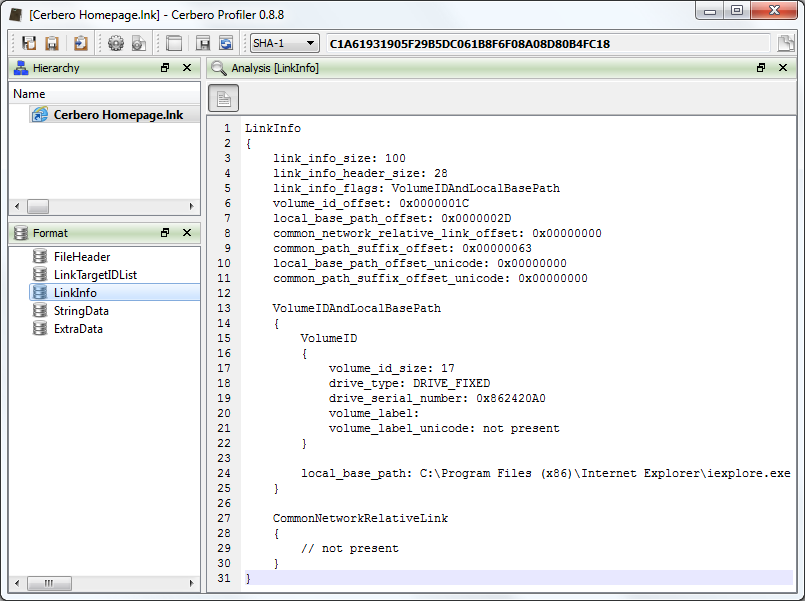
Task: Click the gear with document toolbar icon
Action: [x=139, y=44]
